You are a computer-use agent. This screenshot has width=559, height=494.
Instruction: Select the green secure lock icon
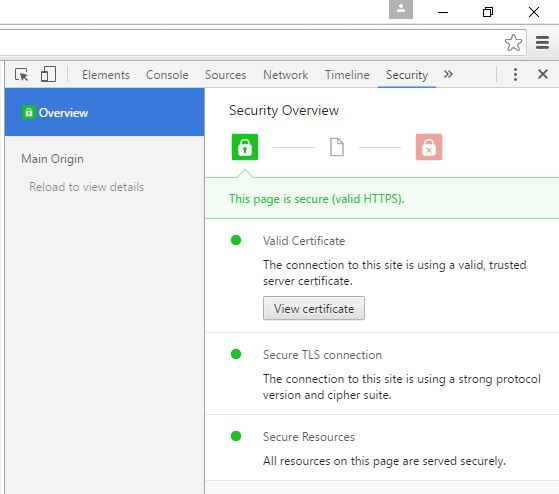pyautogui.click(x=245, y=147)
